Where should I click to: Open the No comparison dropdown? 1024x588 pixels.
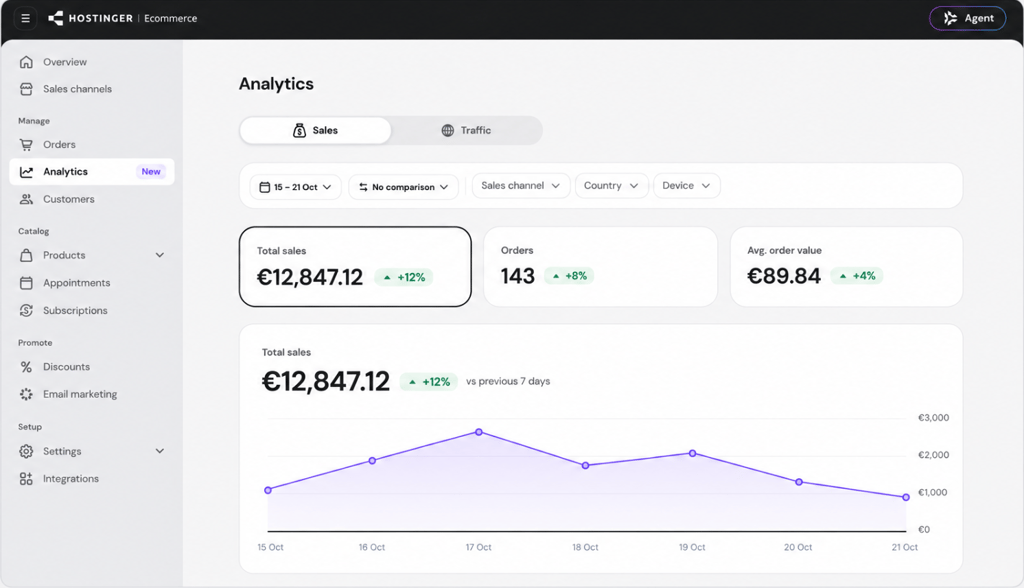point(404,187)
